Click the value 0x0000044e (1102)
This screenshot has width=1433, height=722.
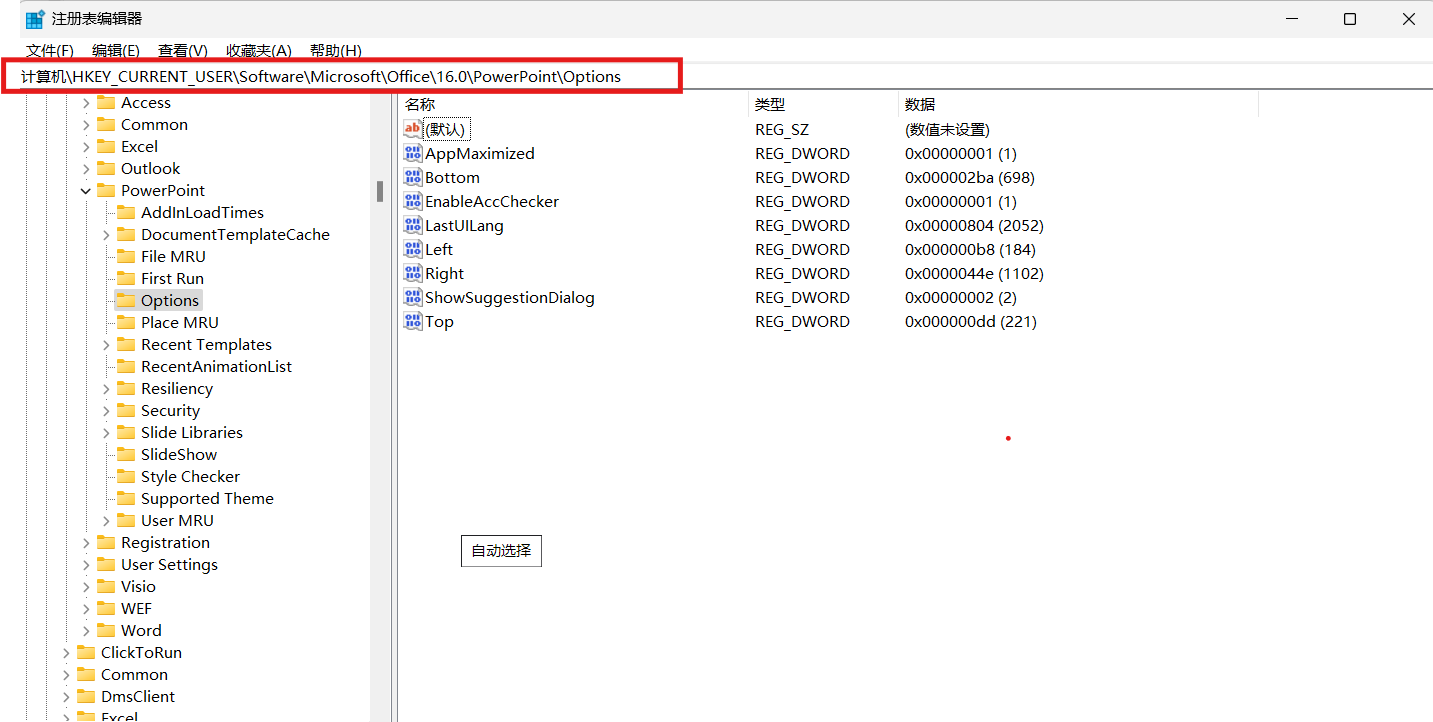975,273
